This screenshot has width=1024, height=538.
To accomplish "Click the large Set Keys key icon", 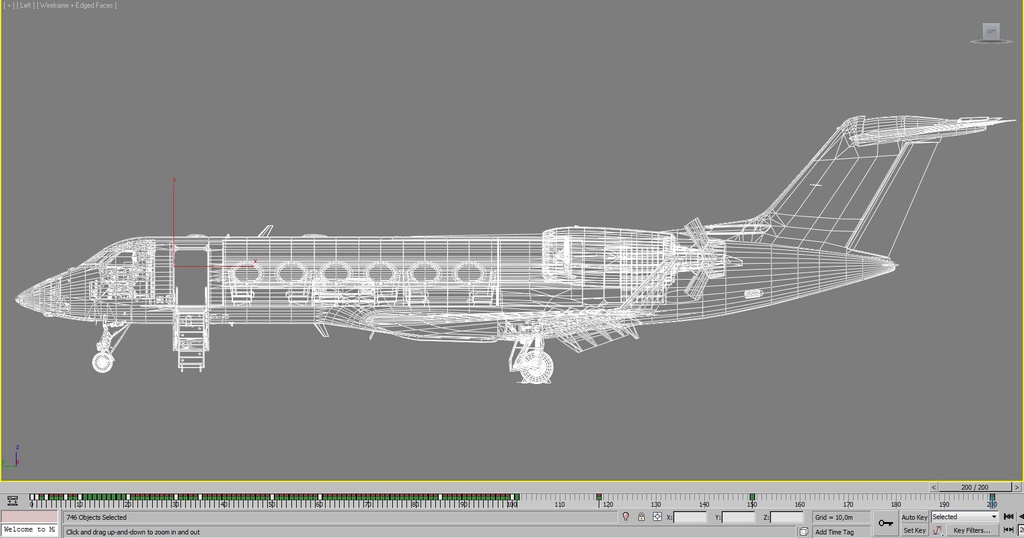I will point(885,523).
